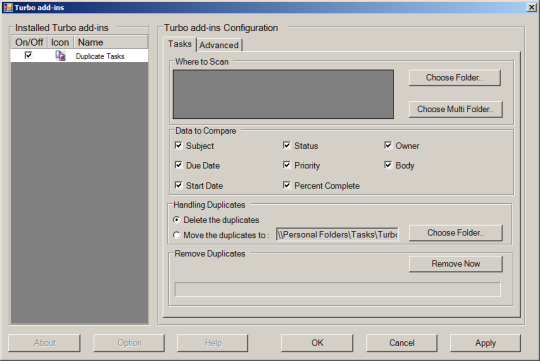Uncheck the Due Date checkbox
This screenshot has width=540, height=361.
[x=178, y=165]
